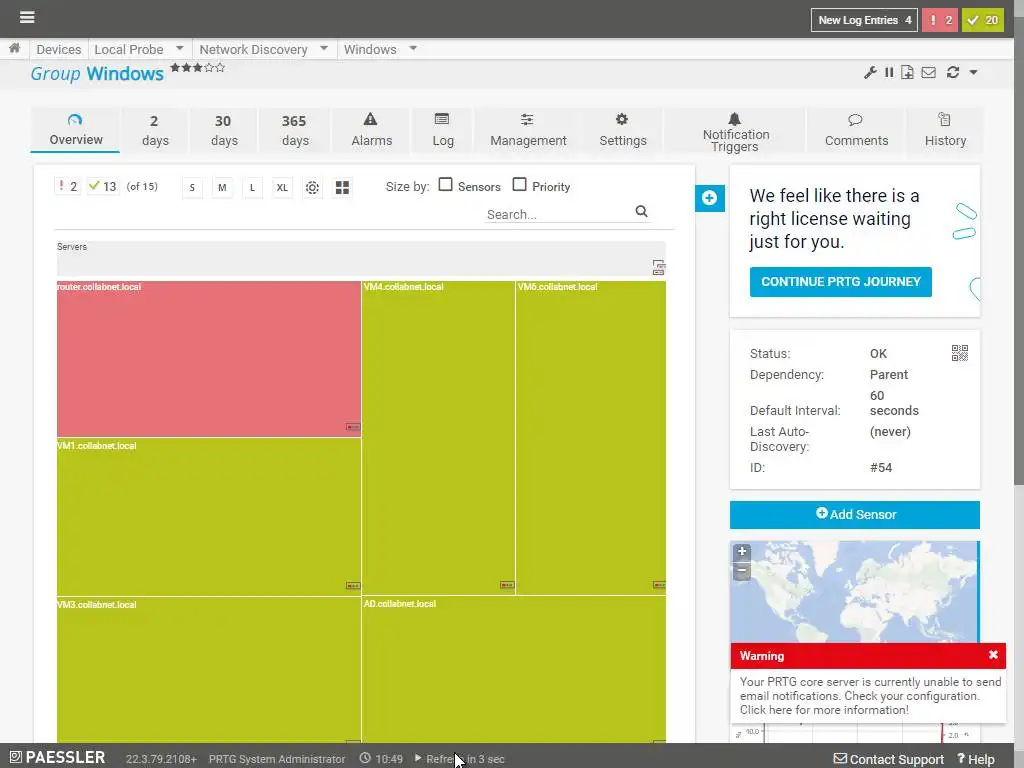This screenshot has width=1024, height=768.
Task: Select size M view
Action: (222, 187)
